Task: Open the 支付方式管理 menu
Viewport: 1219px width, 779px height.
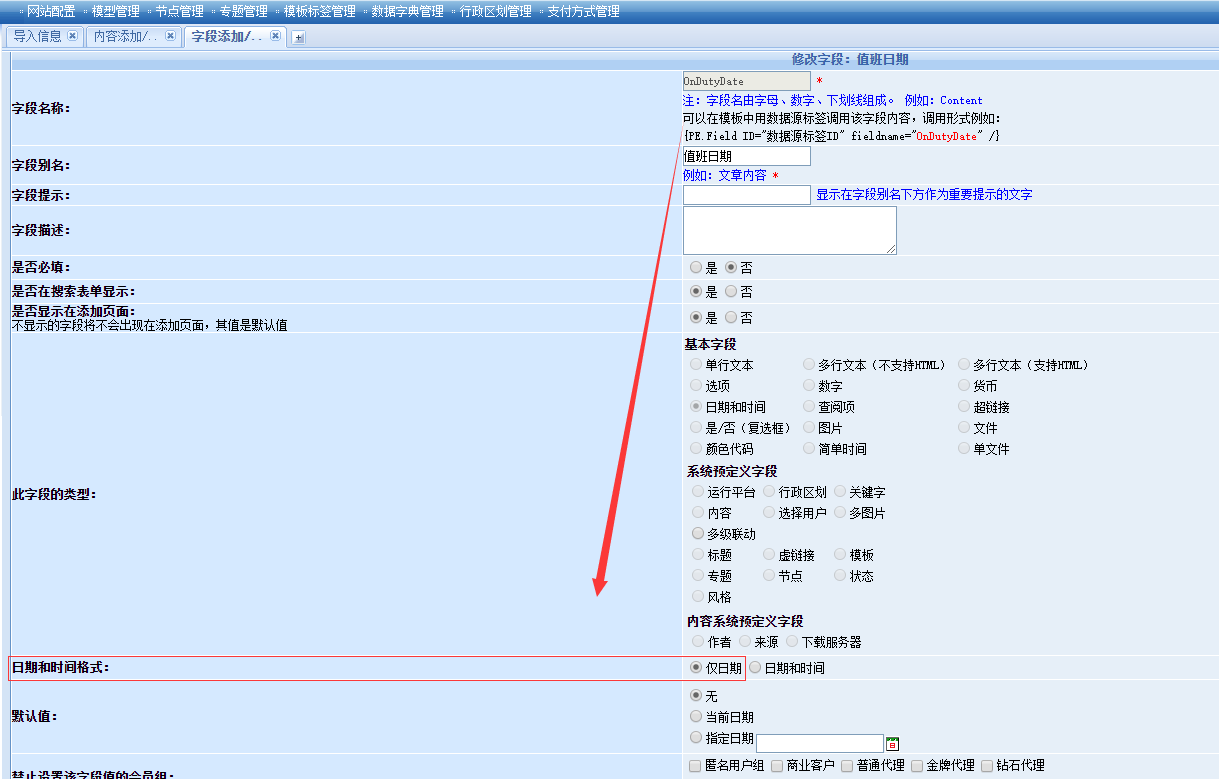Action: coord(583,12)
